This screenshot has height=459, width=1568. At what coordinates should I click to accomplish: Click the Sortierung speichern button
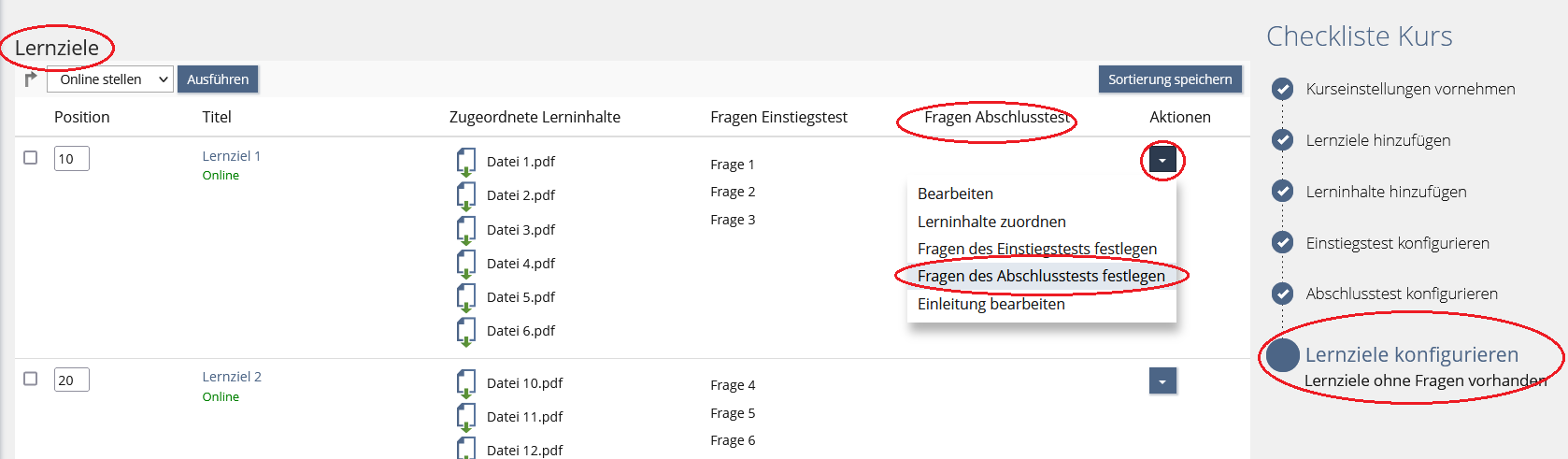tap(1169, 79)
